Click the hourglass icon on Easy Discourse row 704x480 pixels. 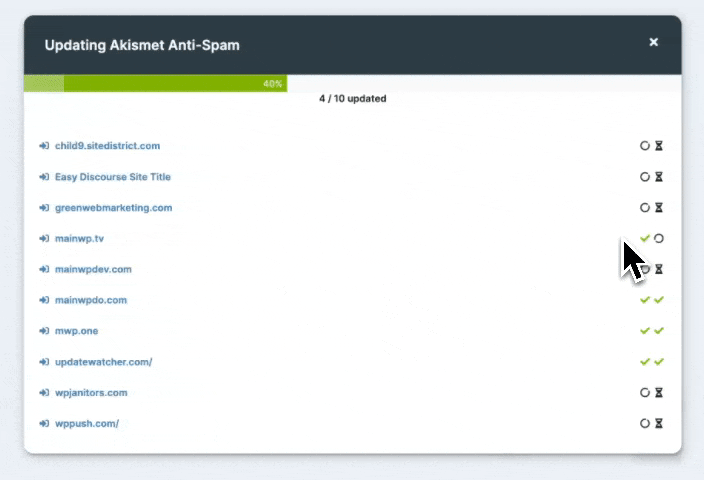coord(659,176)
